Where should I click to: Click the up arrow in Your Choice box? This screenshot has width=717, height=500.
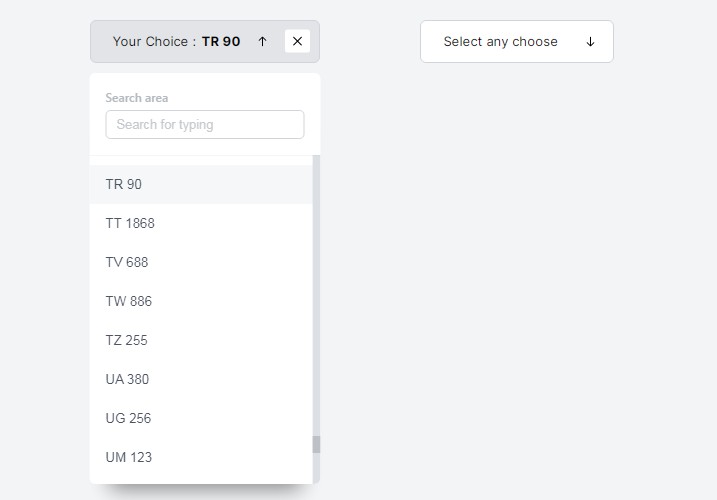pos(262,41)
